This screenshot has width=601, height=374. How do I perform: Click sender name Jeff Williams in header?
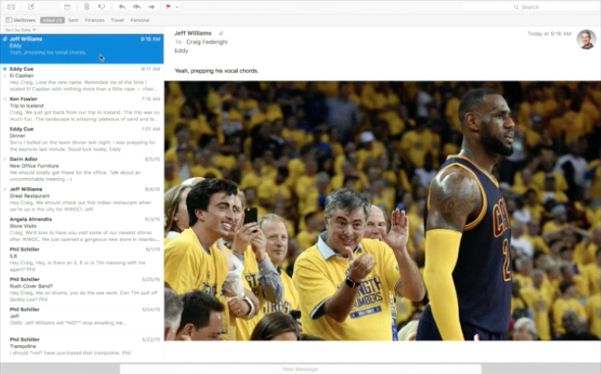[x=193, y=33]
